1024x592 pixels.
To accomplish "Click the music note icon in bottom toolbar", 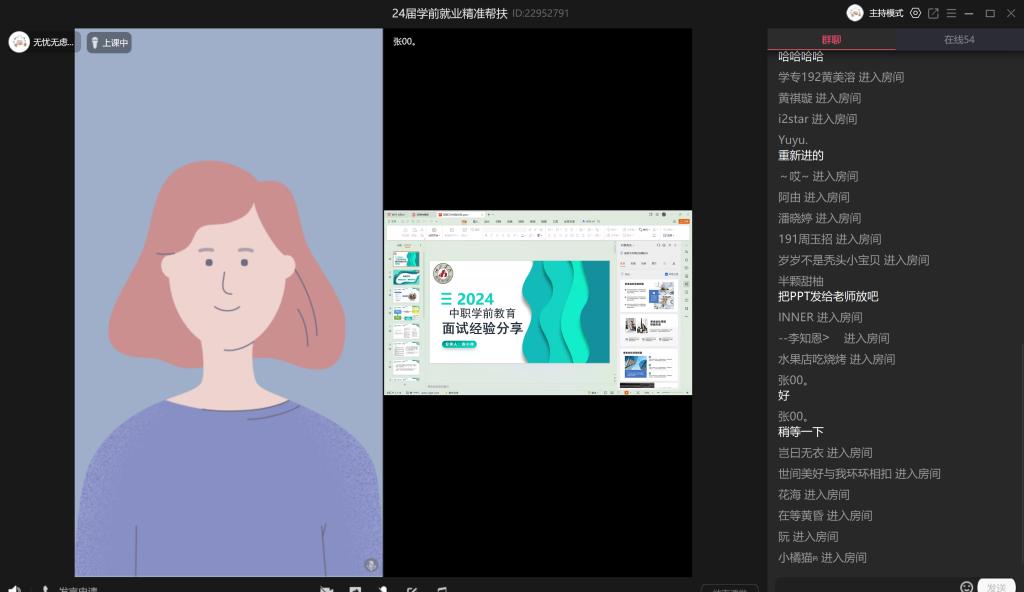I will [x=441, y=589].
